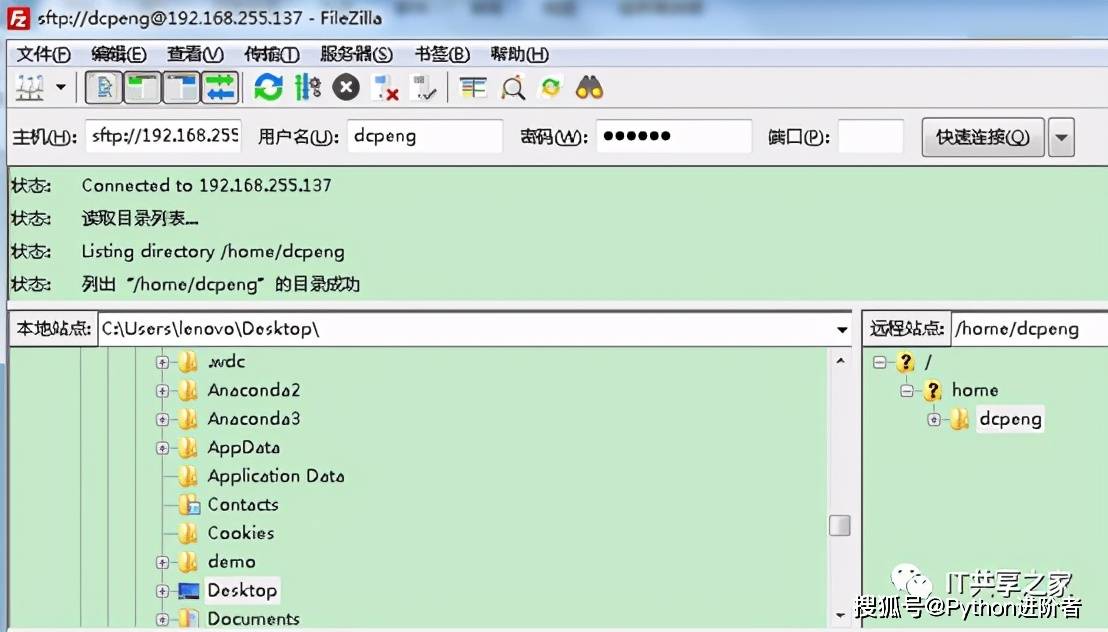Select the Desktop folder in tree

(x=242, y=590)
